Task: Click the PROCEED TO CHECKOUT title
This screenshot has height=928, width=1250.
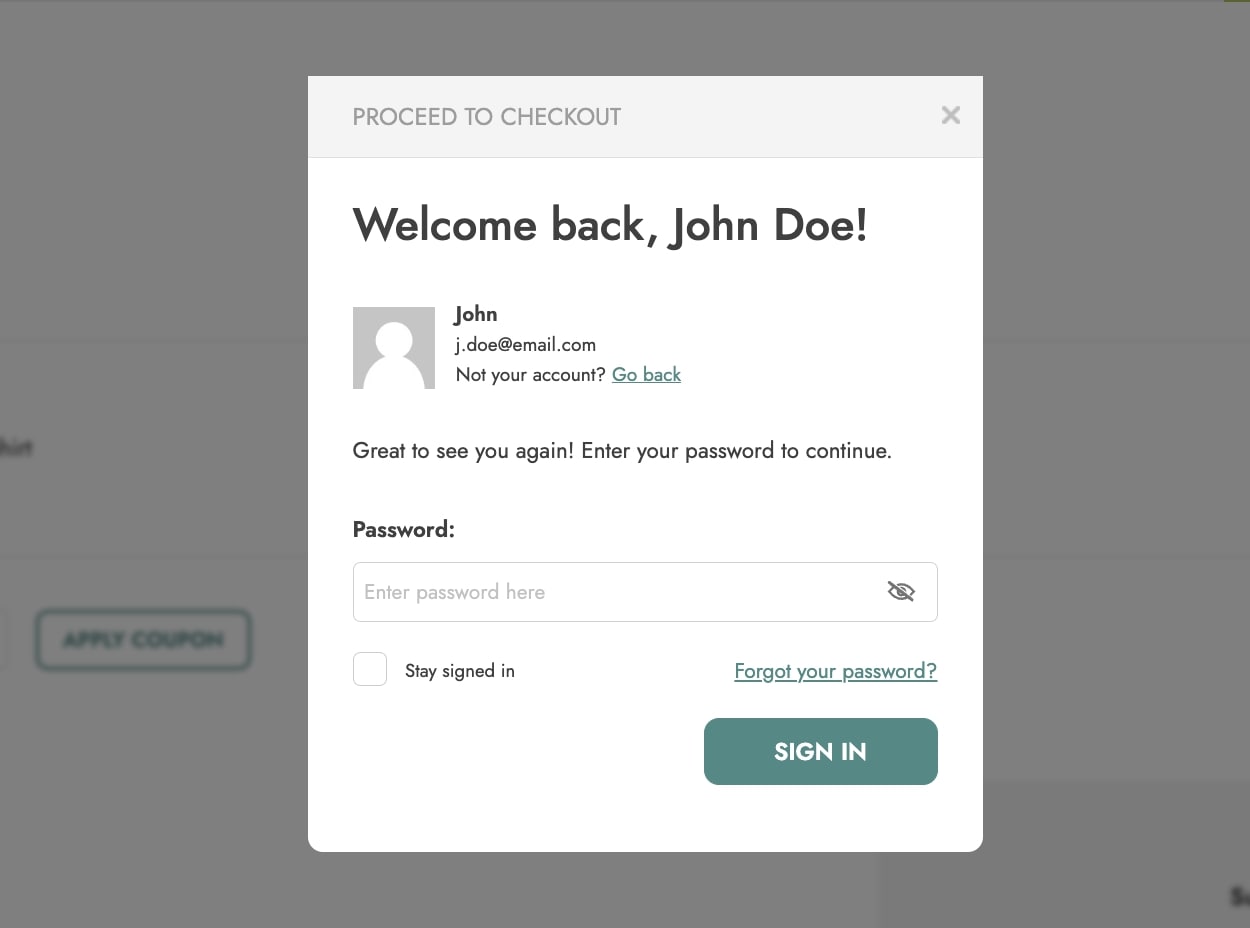Action: (x=487, y=117)
